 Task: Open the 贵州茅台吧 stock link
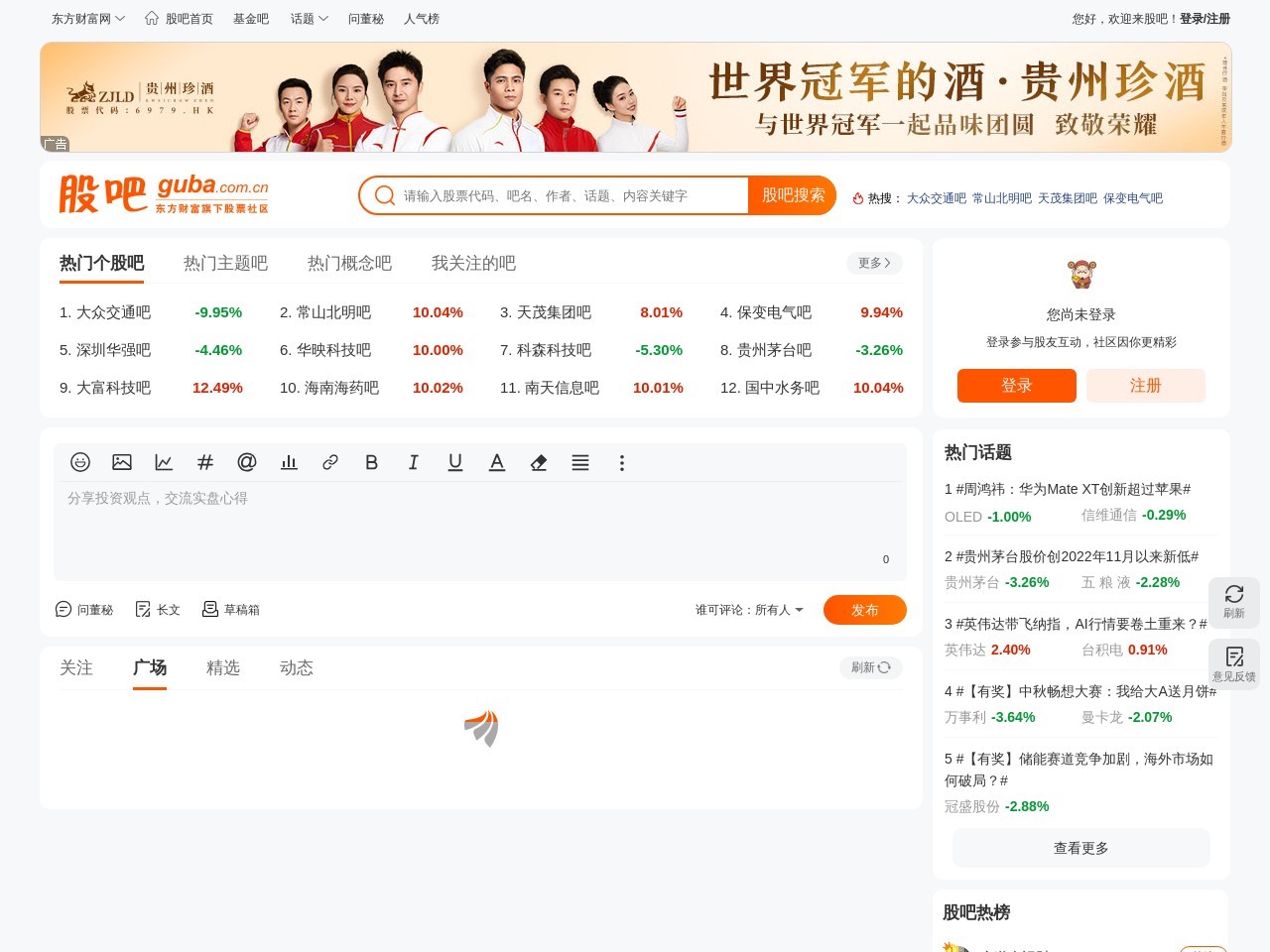[774, 350]
